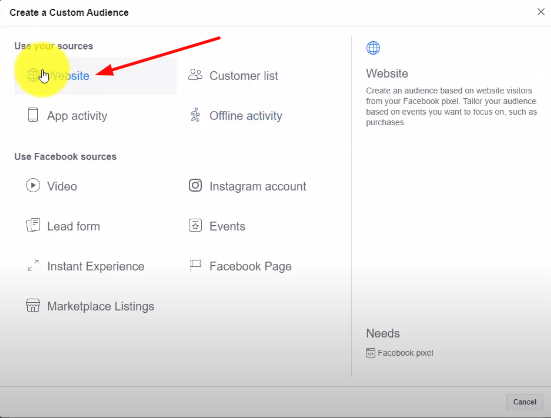The image size is (551, 418).
Task: Click the blue globe icon in details panel
Action: (373, 48)
